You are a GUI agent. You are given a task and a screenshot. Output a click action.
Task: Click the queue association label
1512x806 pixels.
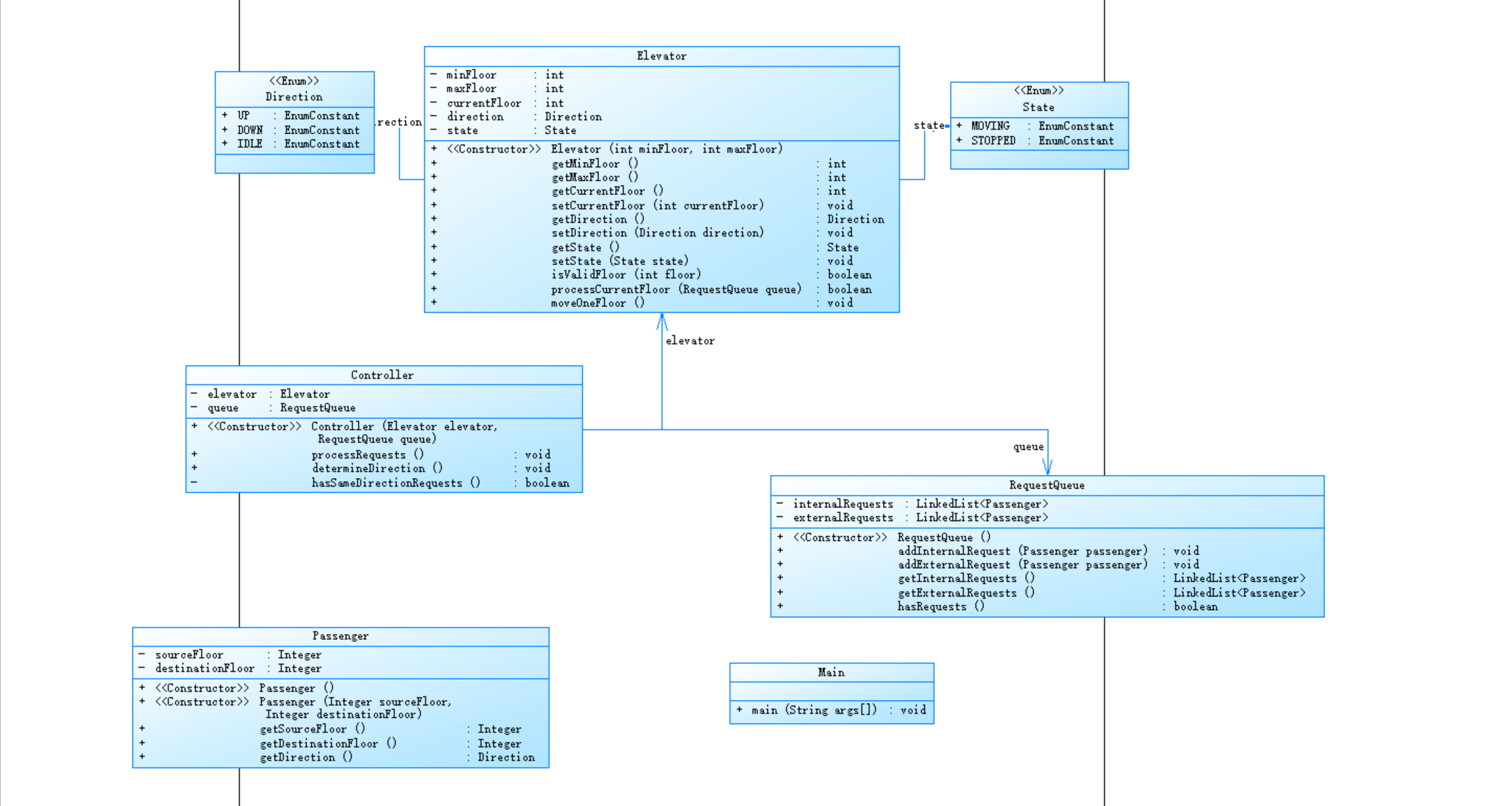(x=1028, y=447)
